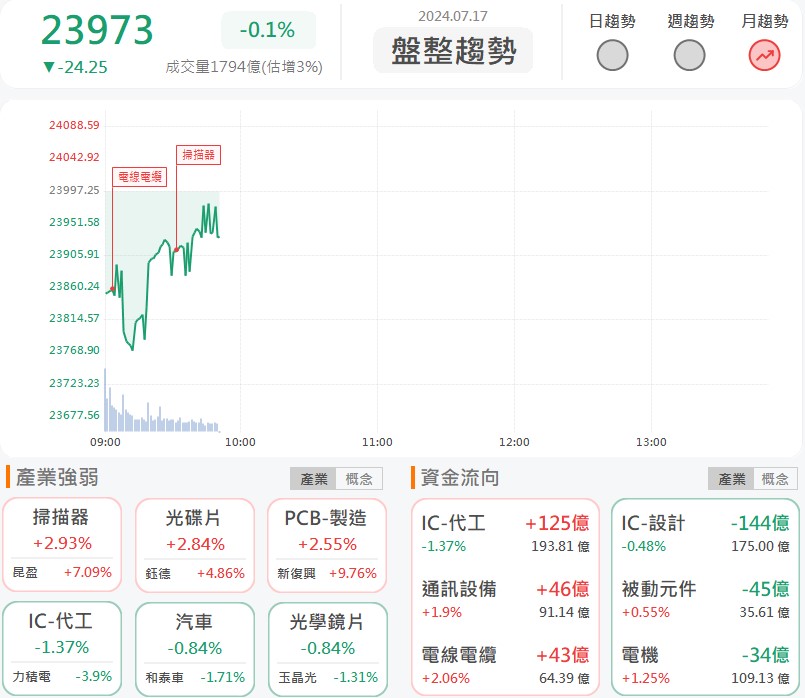Click the 月趨勢 red uptrend icon

(764, 55)
